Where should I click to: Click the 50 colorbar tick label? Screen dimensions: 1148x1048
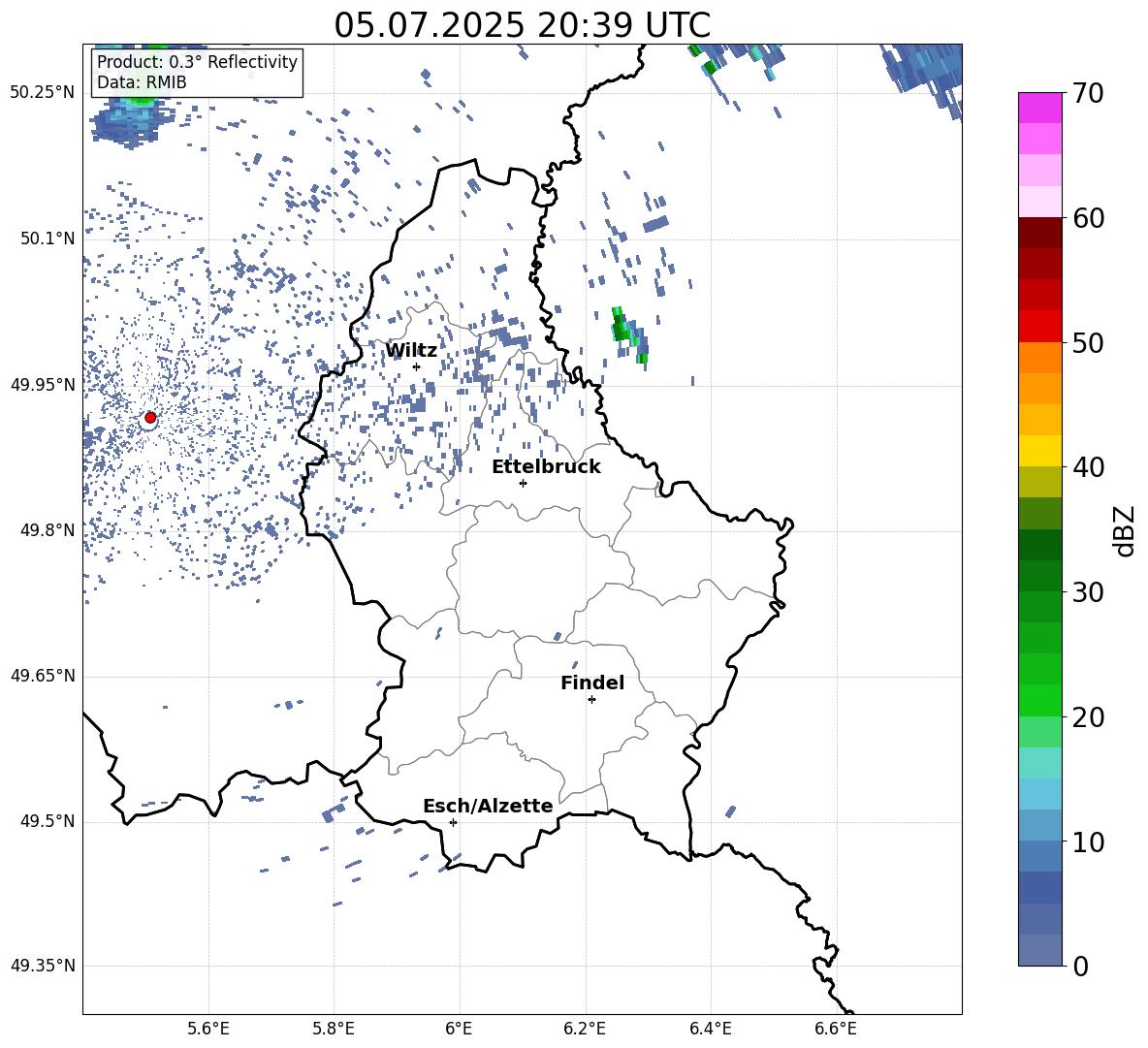click(1088, 343)
